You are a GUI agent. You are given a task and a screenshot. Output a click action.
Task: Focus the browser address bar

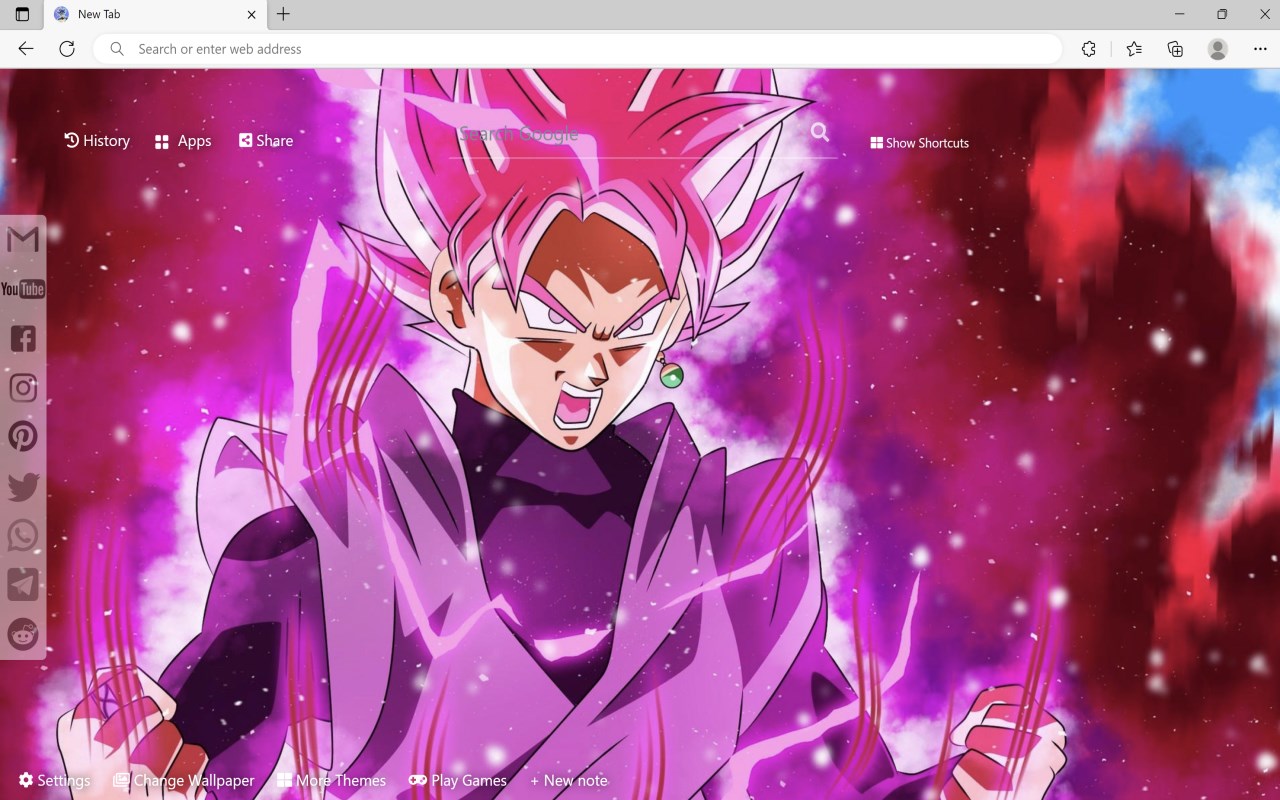pos(578,49)
